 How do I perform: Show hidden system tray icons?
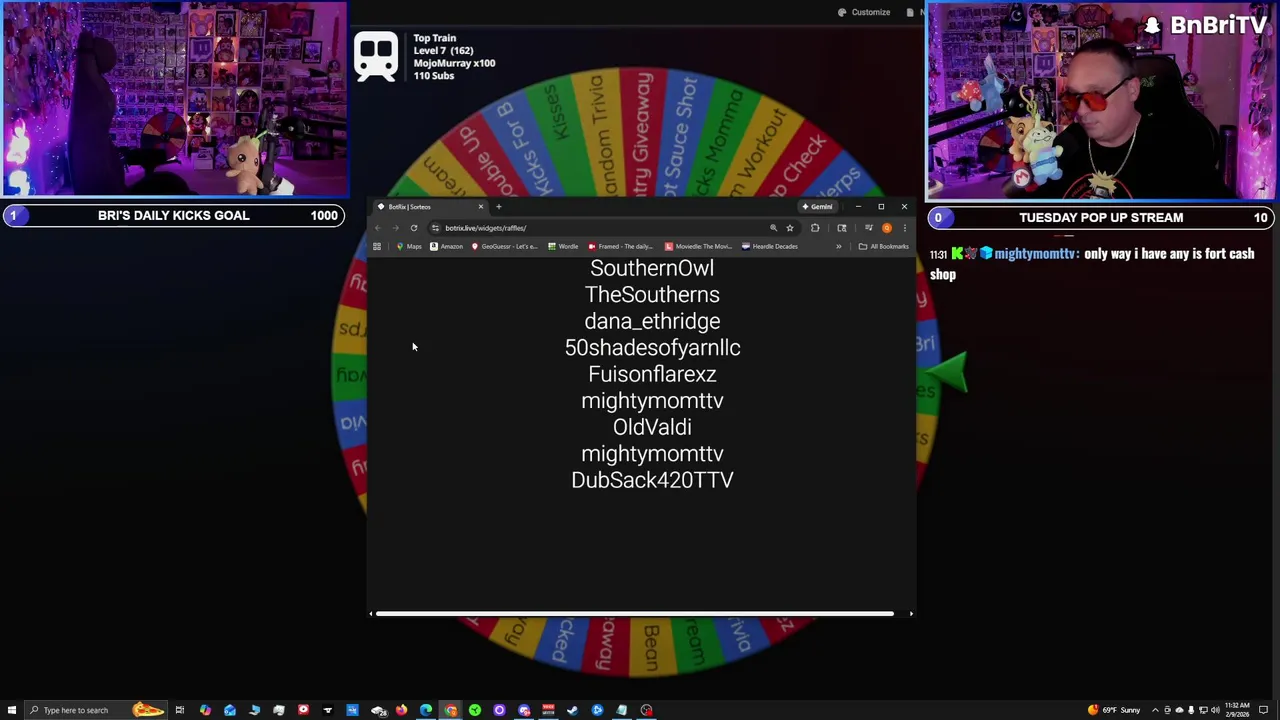coord(1155,710)
